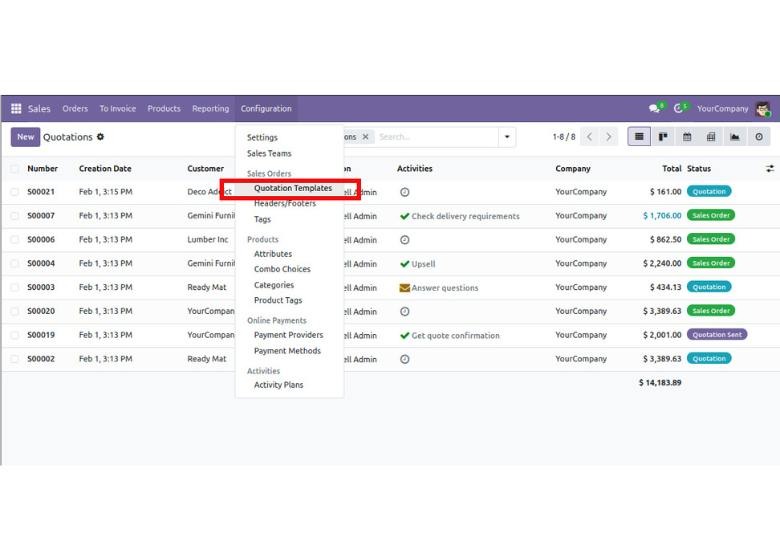This screenshot has width=780, height=560.
Task: Open the Quotations gear actions menu
Action: (100, 137)
